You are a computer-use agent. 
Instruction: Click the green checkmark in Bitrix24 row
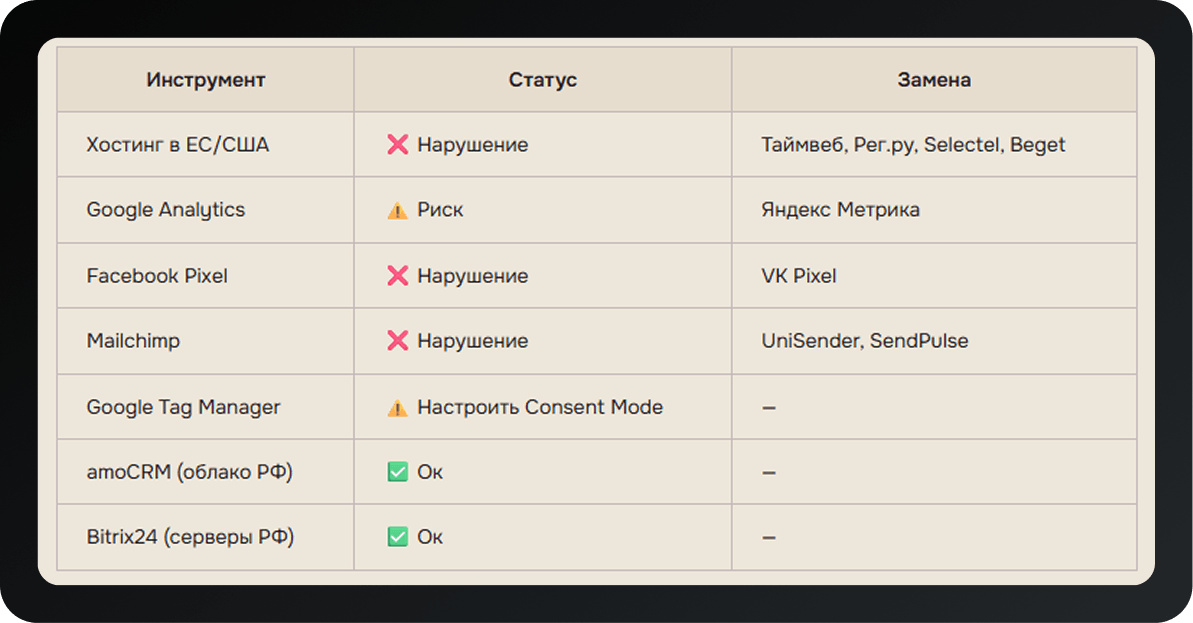point(397,537)
